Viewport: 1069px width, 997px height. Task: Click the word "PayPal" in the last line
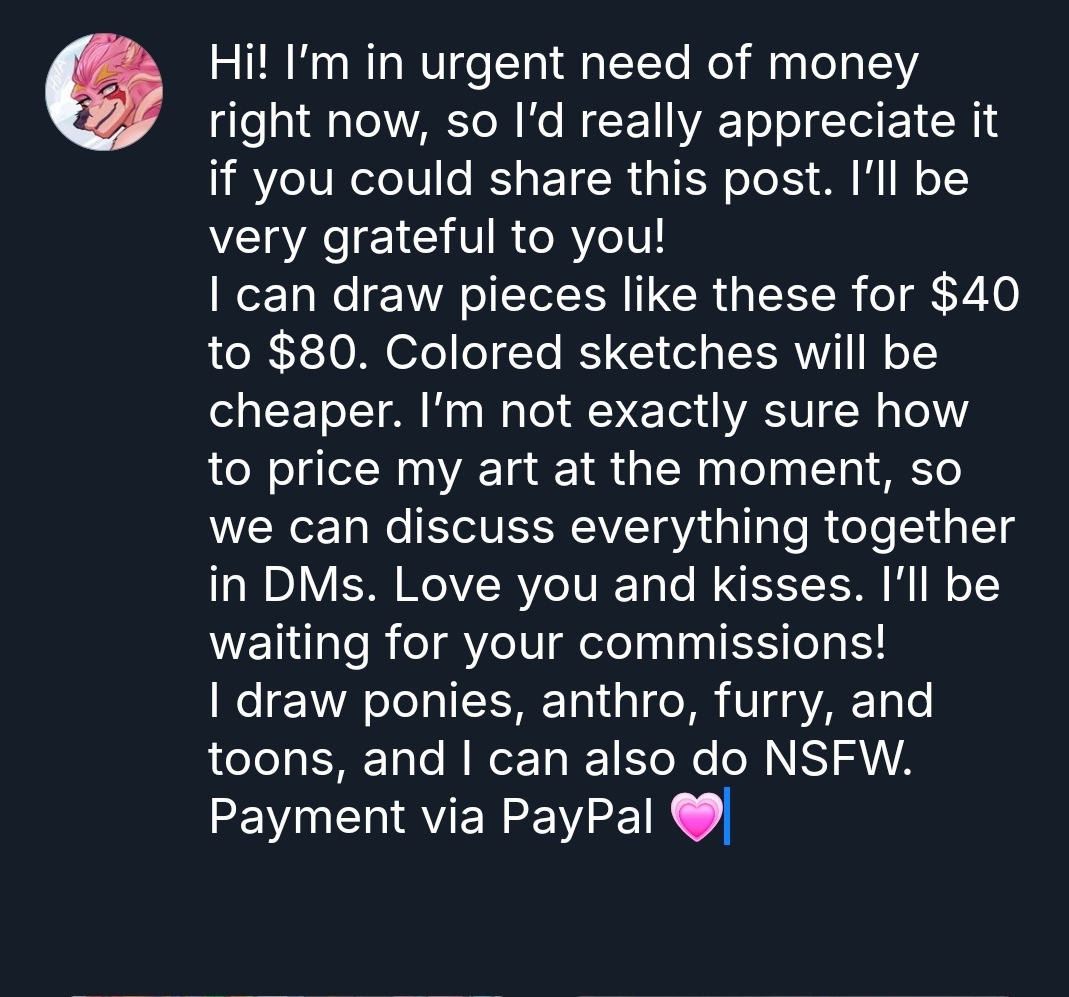578,817
